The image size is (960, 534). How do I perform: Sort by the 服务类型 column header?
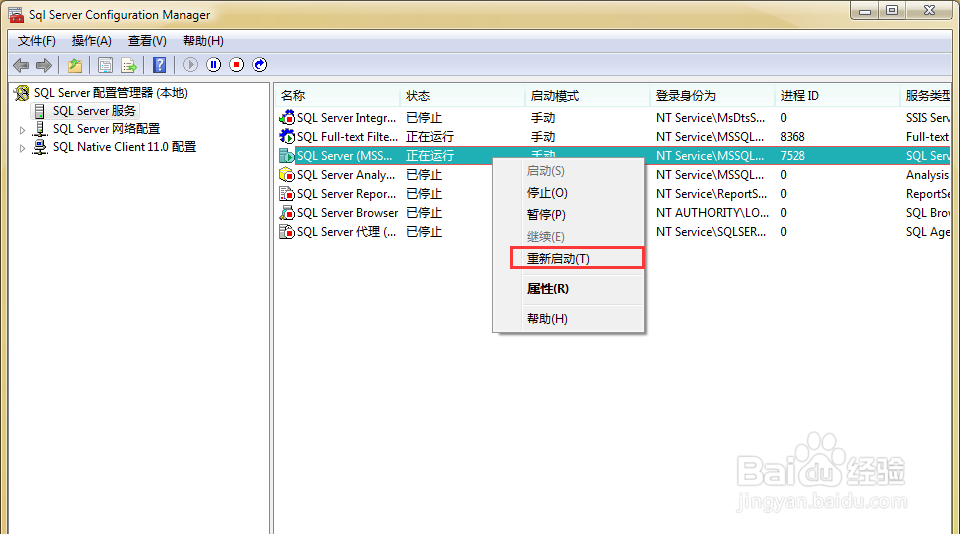pos(926,96)
